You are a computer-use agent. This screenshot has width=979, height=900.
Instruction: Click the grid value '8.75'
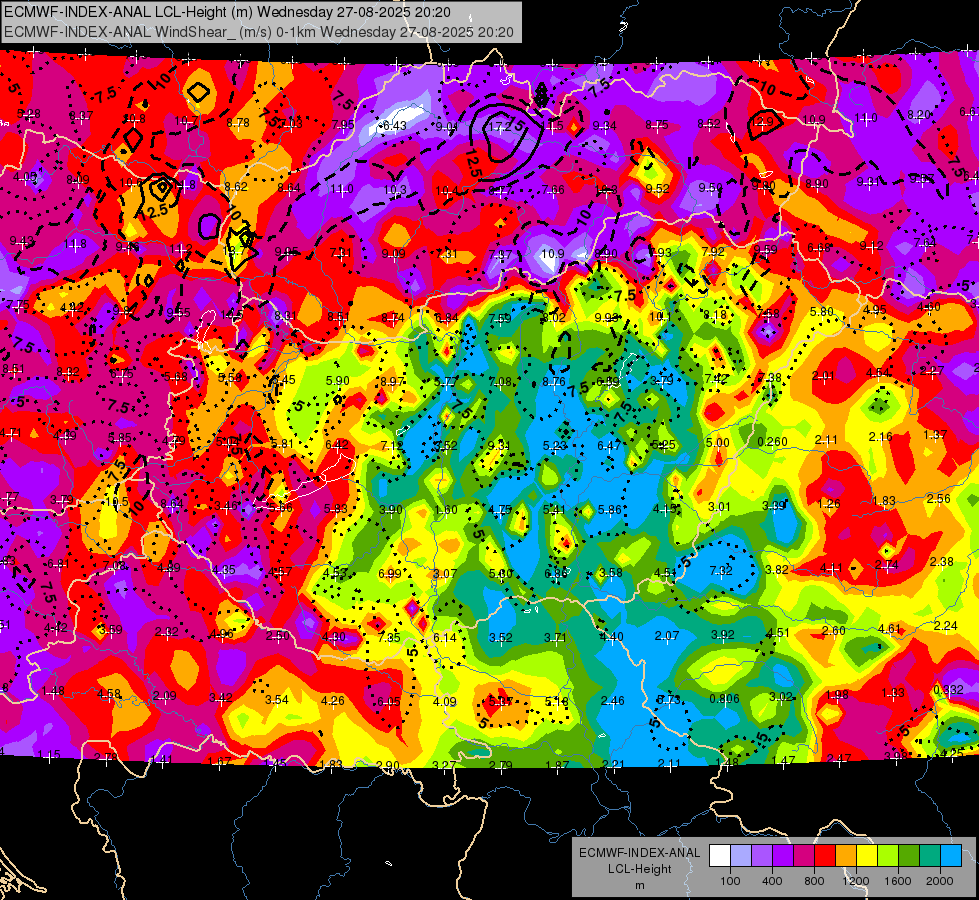click(657, 125)
